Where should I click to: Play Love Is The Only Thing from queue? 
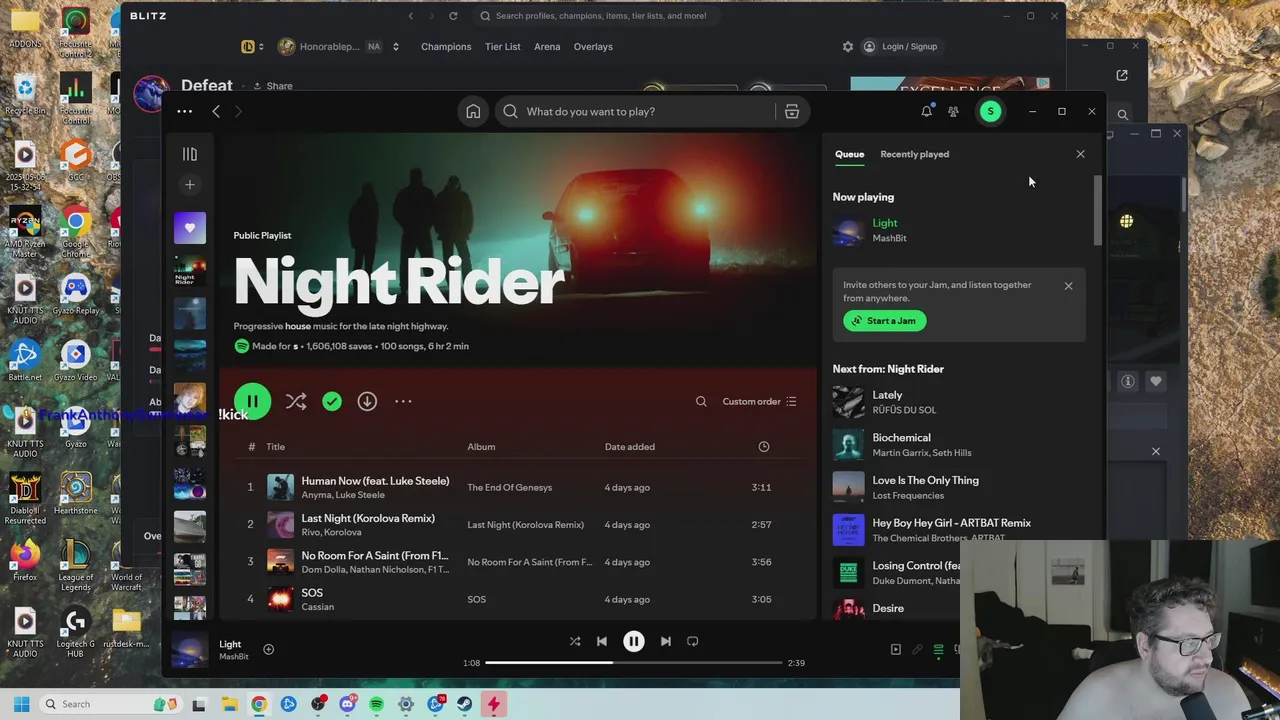958,487
